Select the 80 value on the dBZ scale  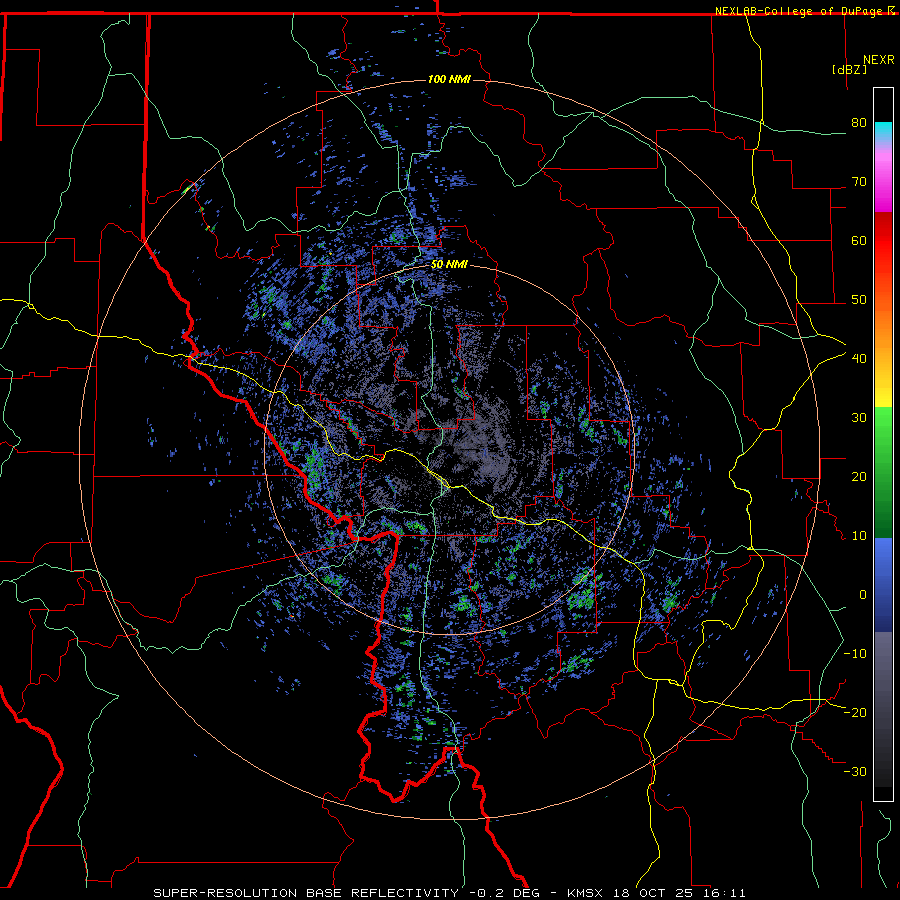859,123
